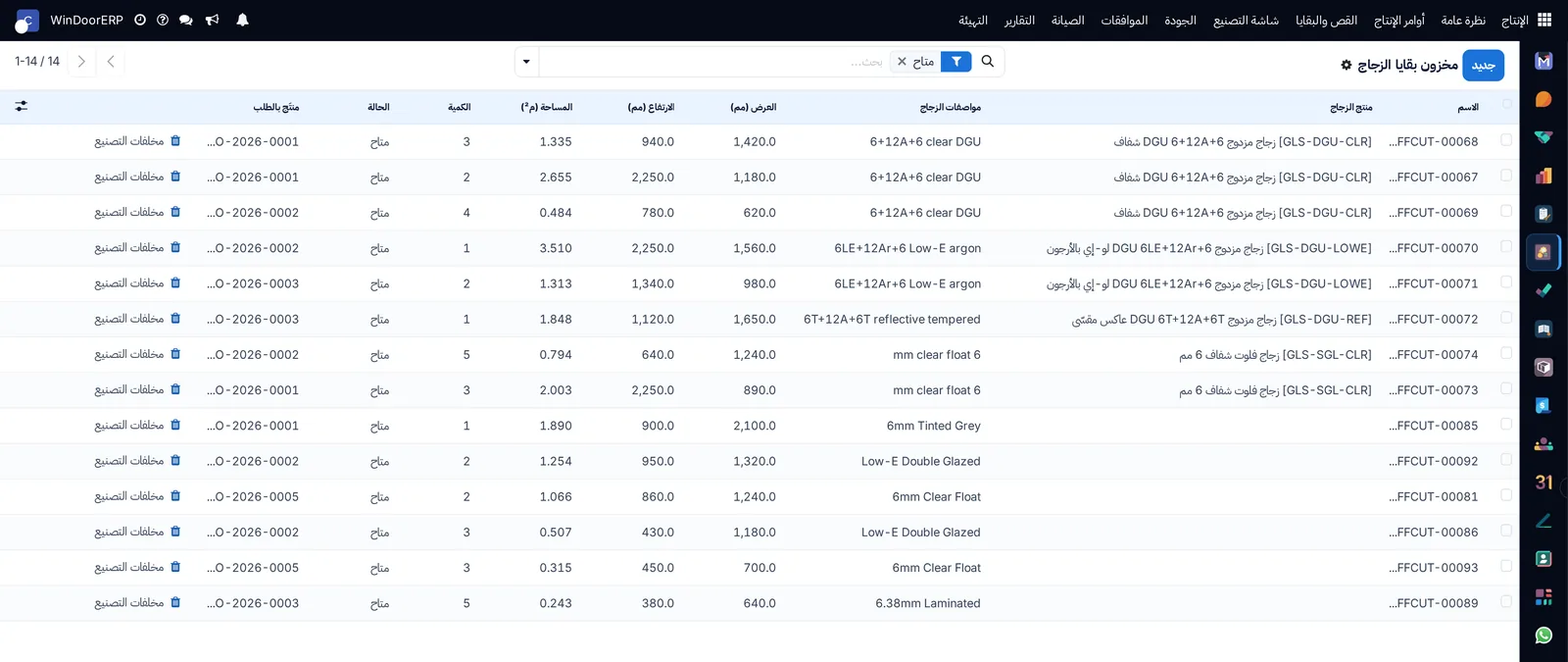
Task: Sort by الحالة column header
Action: 378,107
